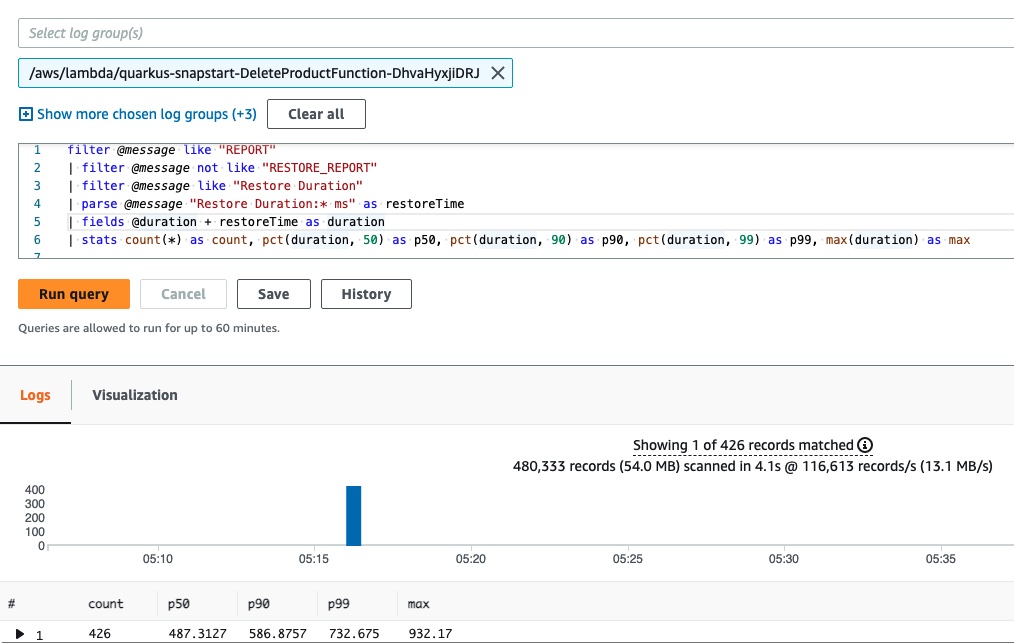Click the fields @duration + restoreTime line

226,222
